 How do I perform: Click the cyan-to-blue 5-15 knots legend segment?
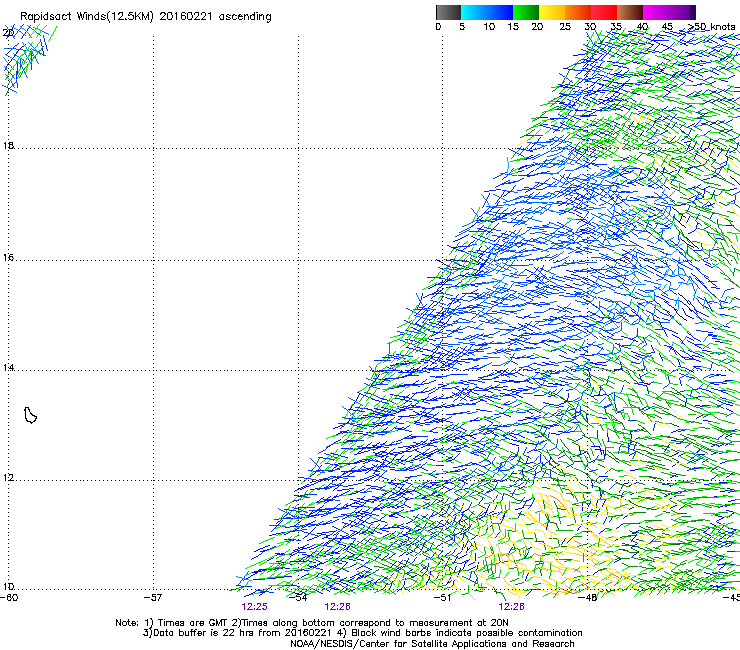click(487, 12)
